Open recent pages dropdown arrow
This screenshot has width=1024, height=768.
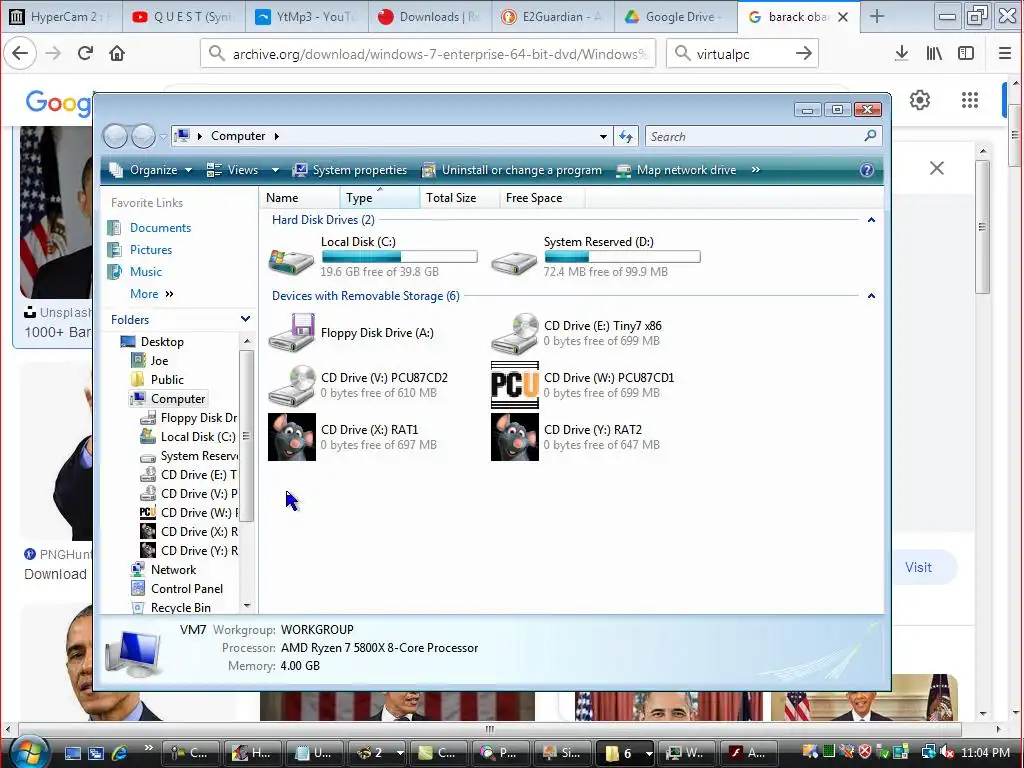[163, 137]
